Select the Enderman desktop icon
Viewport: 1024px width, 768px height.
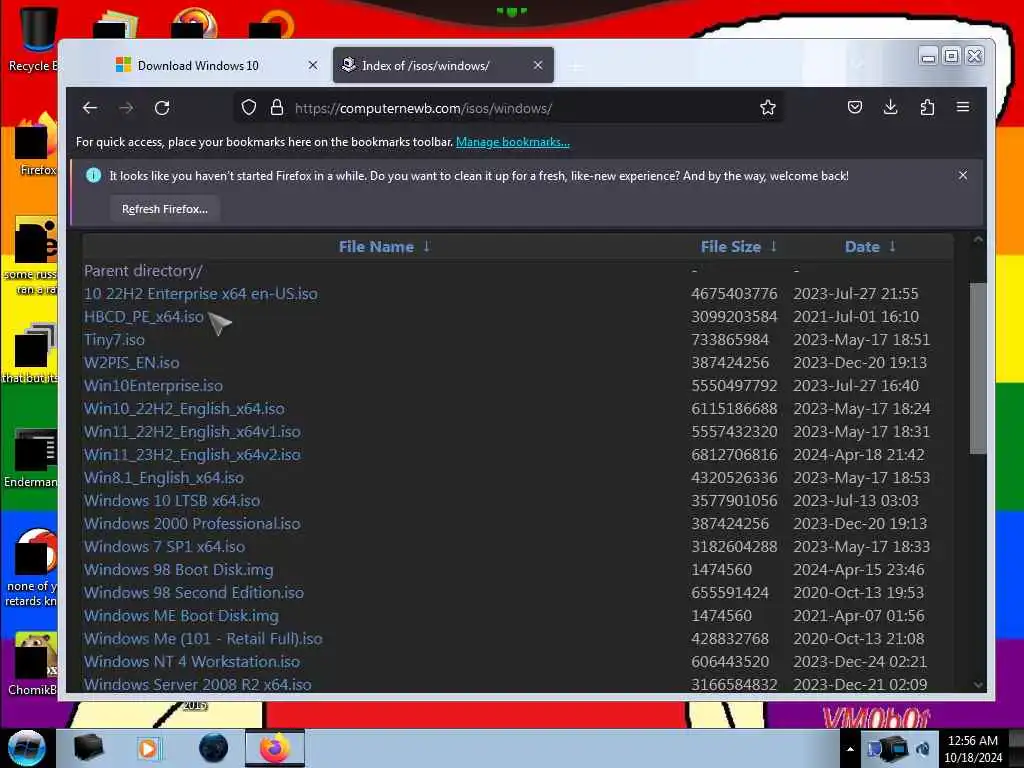(x=31, y=457)
